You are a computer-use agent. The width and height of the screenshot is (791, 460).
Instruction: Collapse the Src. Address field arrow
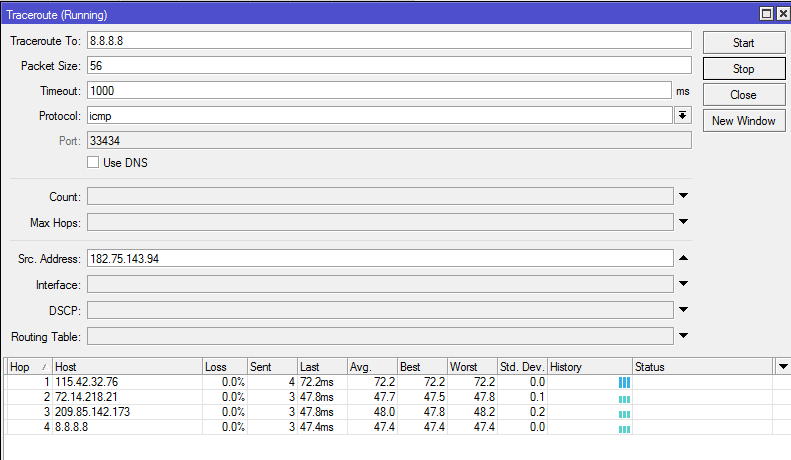[684, 258]
